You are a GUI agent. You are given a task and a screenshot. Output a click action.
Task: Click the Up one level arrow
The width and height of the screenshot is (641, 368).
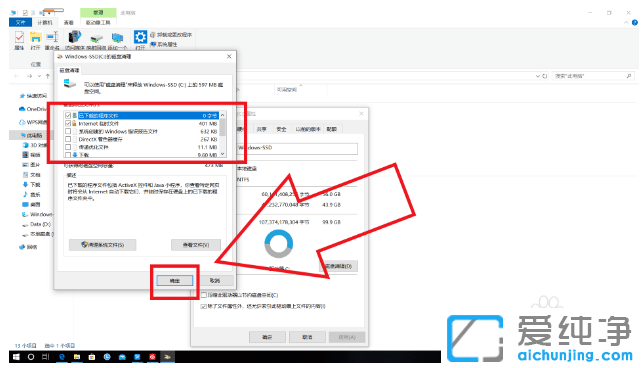[x=48, y=76]
